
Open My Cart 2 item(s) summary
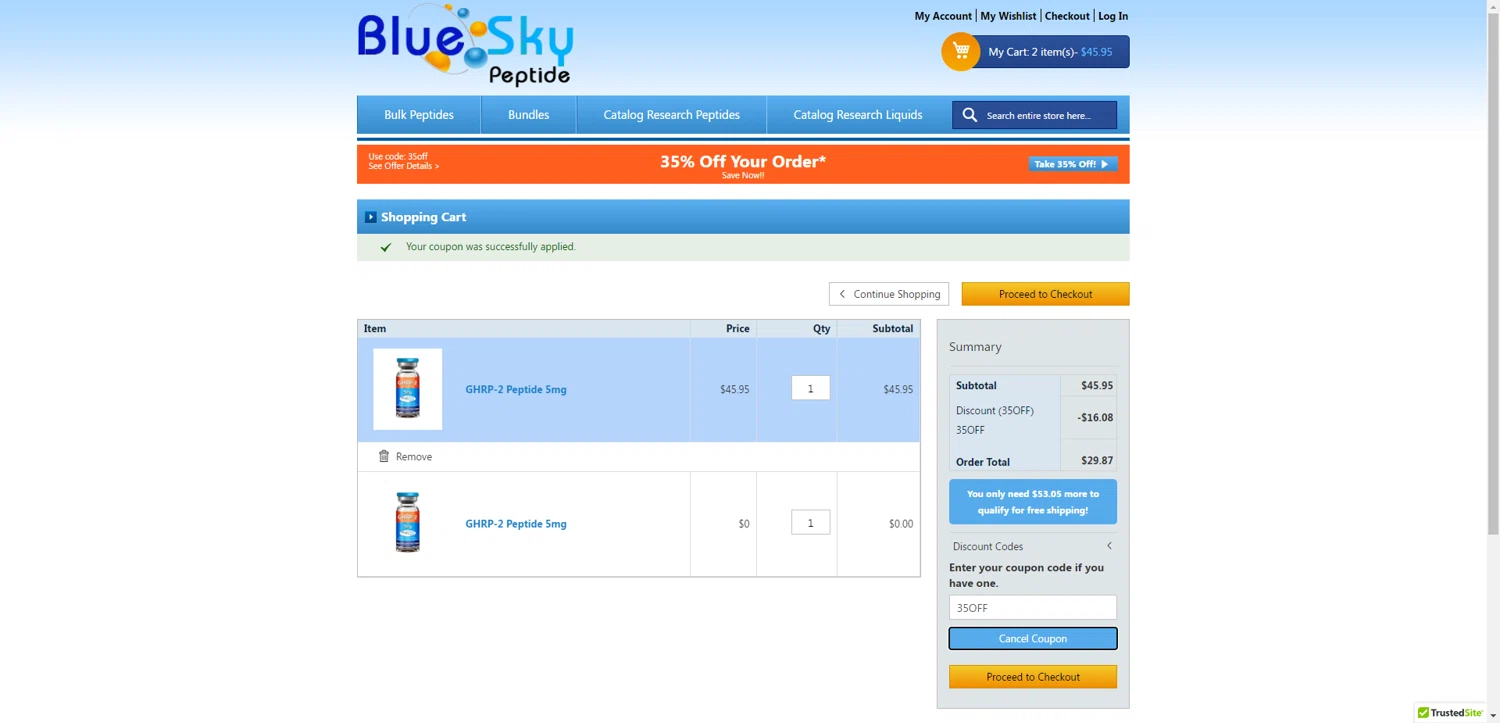1050,52
